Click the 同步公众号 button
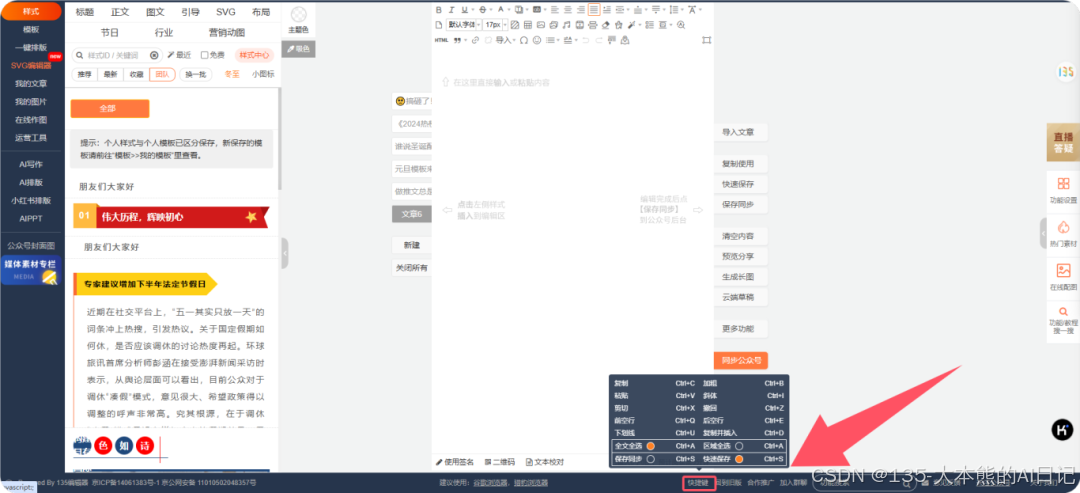The image size is (1080, 493). (740, 359)
